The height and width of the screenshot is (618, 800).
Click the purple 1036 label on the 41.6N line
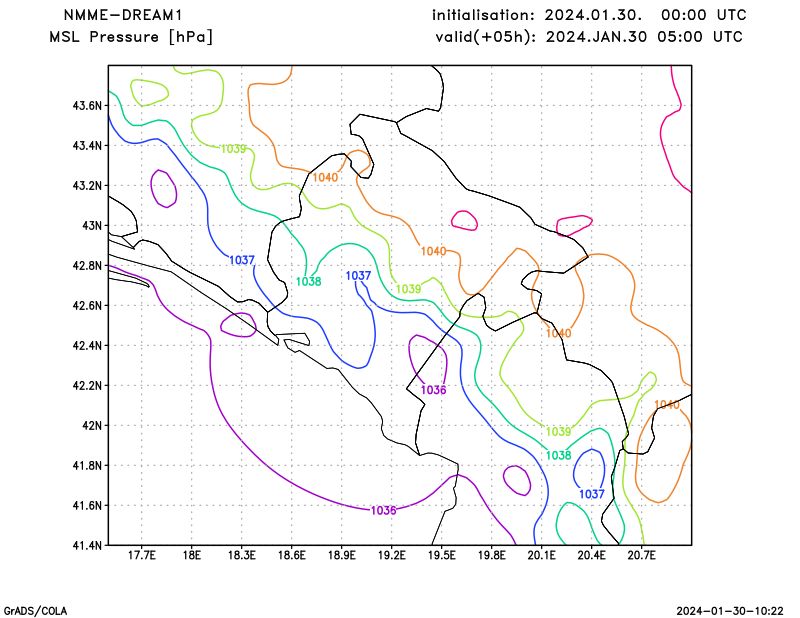[383, 510]
